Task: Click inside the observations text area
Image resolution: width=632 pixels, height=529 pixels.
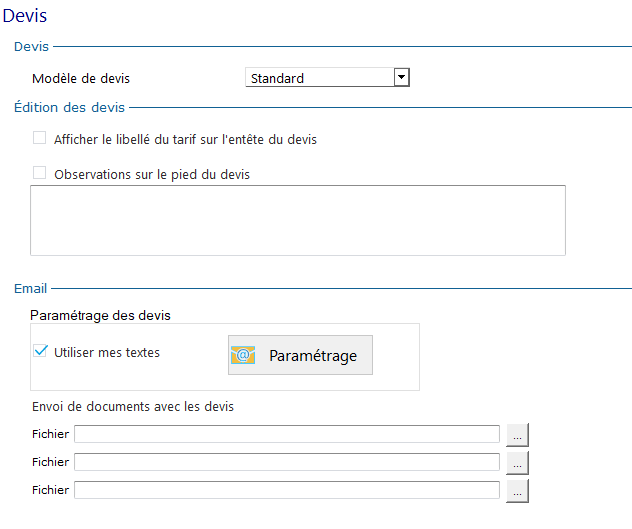Action: 298,221
